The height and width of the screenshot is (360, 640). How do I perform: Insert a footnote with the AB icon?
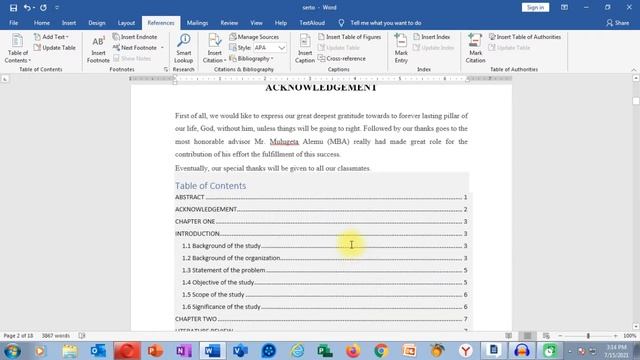pos(98,49)
